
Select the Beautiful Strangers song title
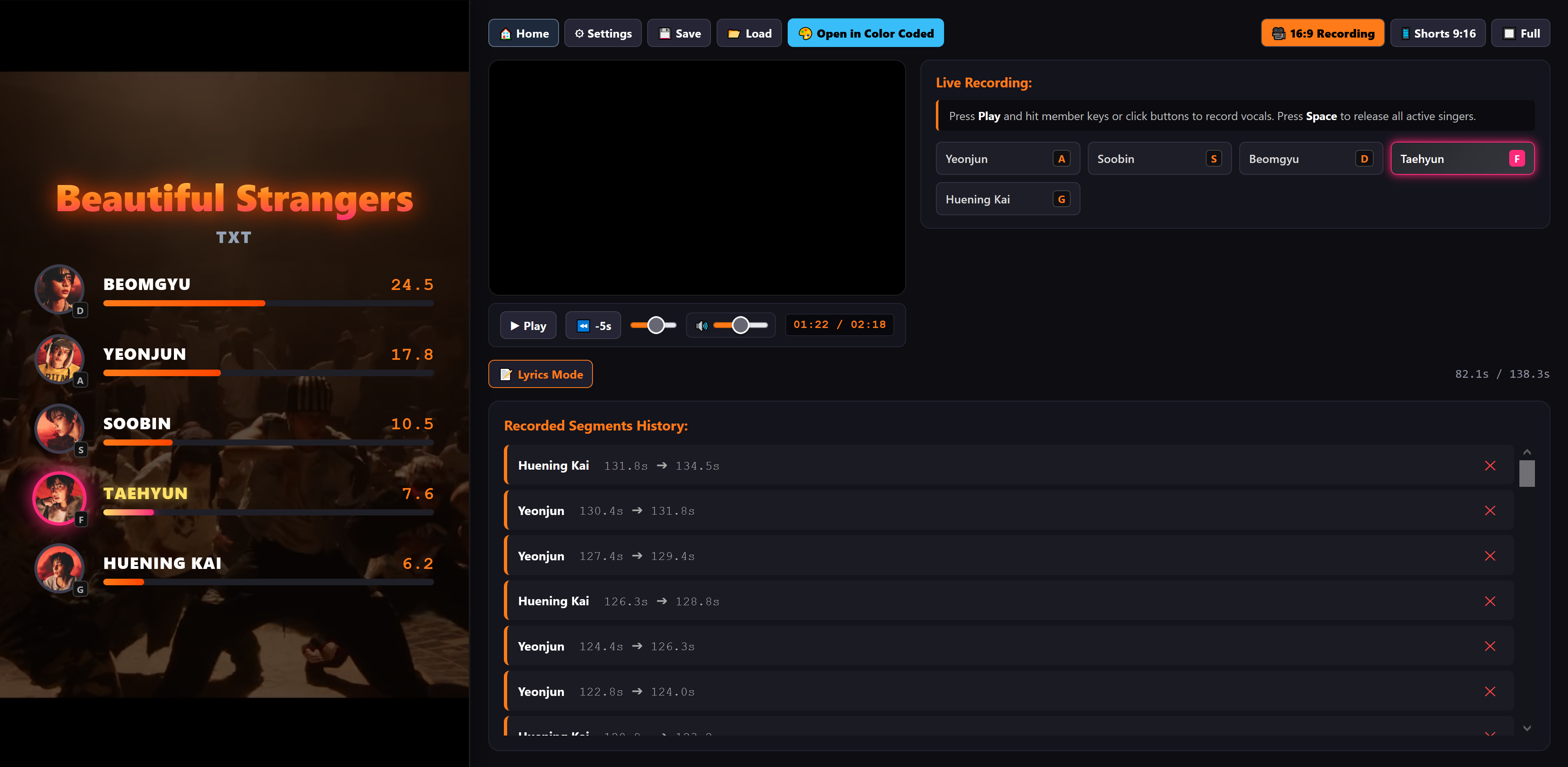(x=234, y=199)
